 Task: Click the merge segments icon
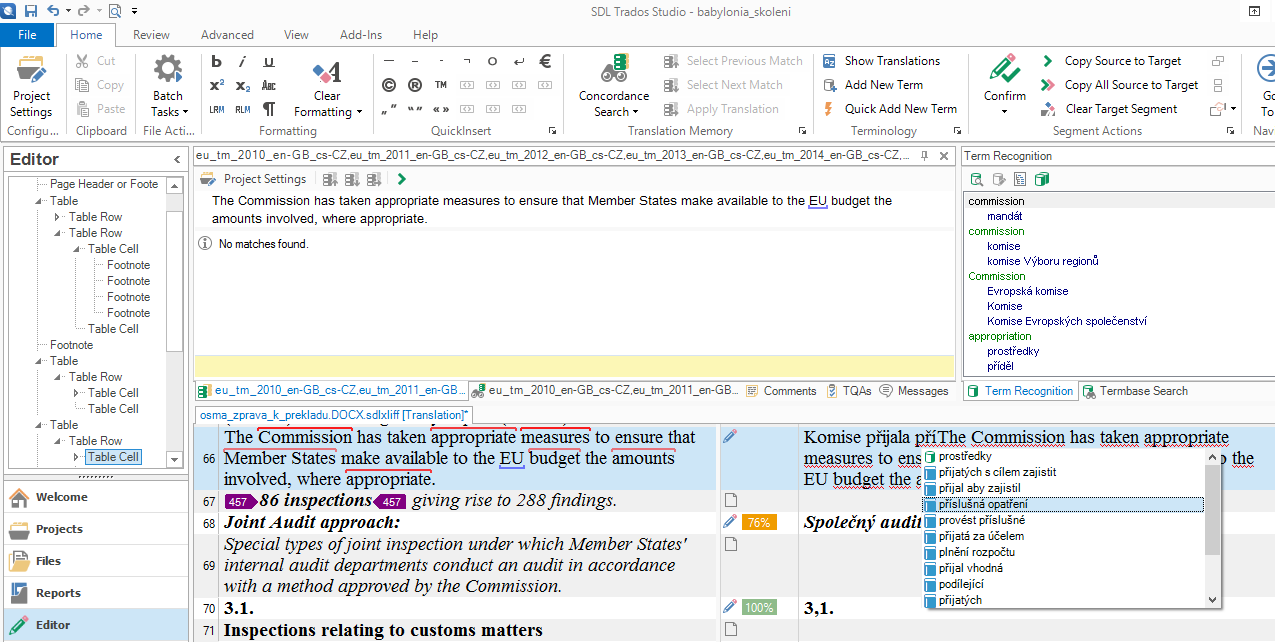pyautogui.click(x=1217, y=61)
